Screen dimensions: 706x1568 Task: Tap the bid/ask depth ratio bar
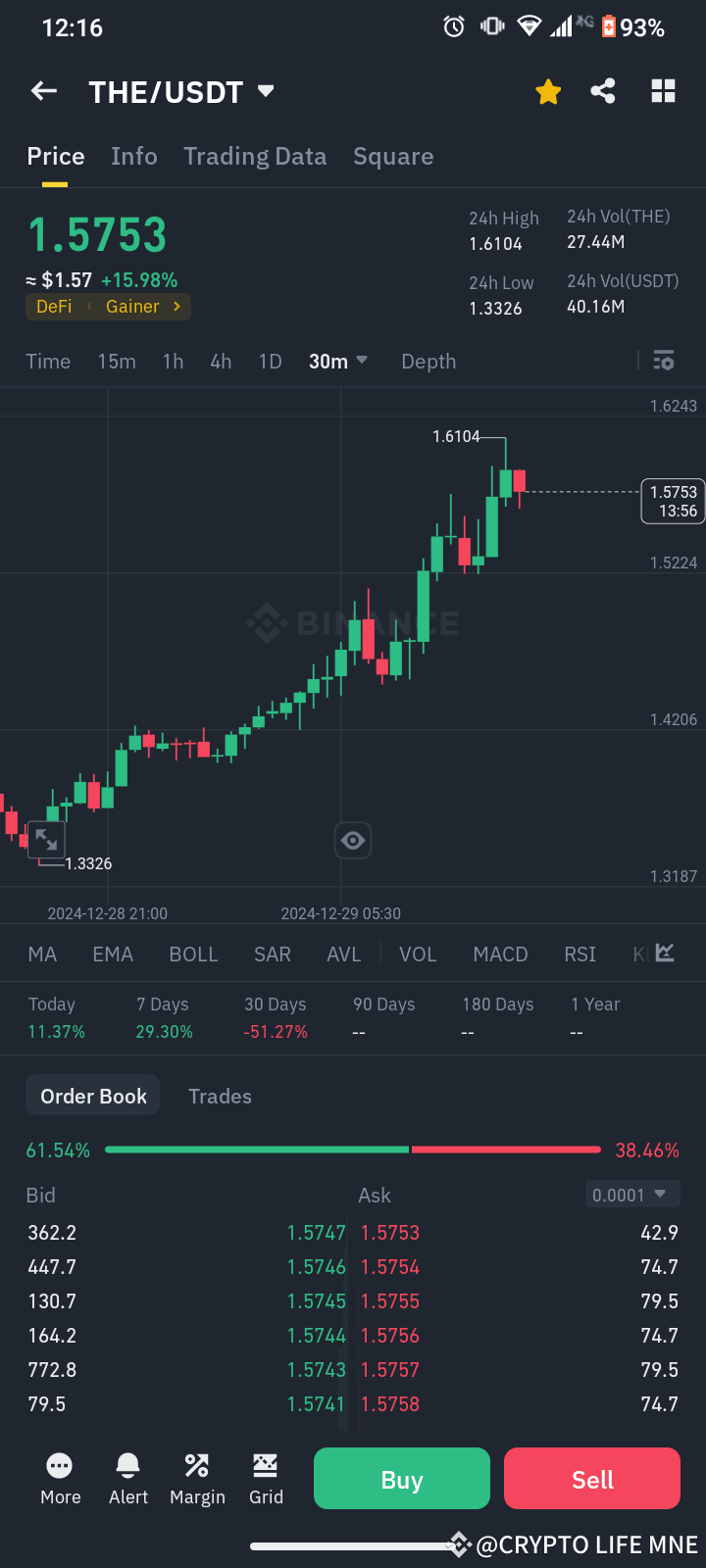[353, 1149]
